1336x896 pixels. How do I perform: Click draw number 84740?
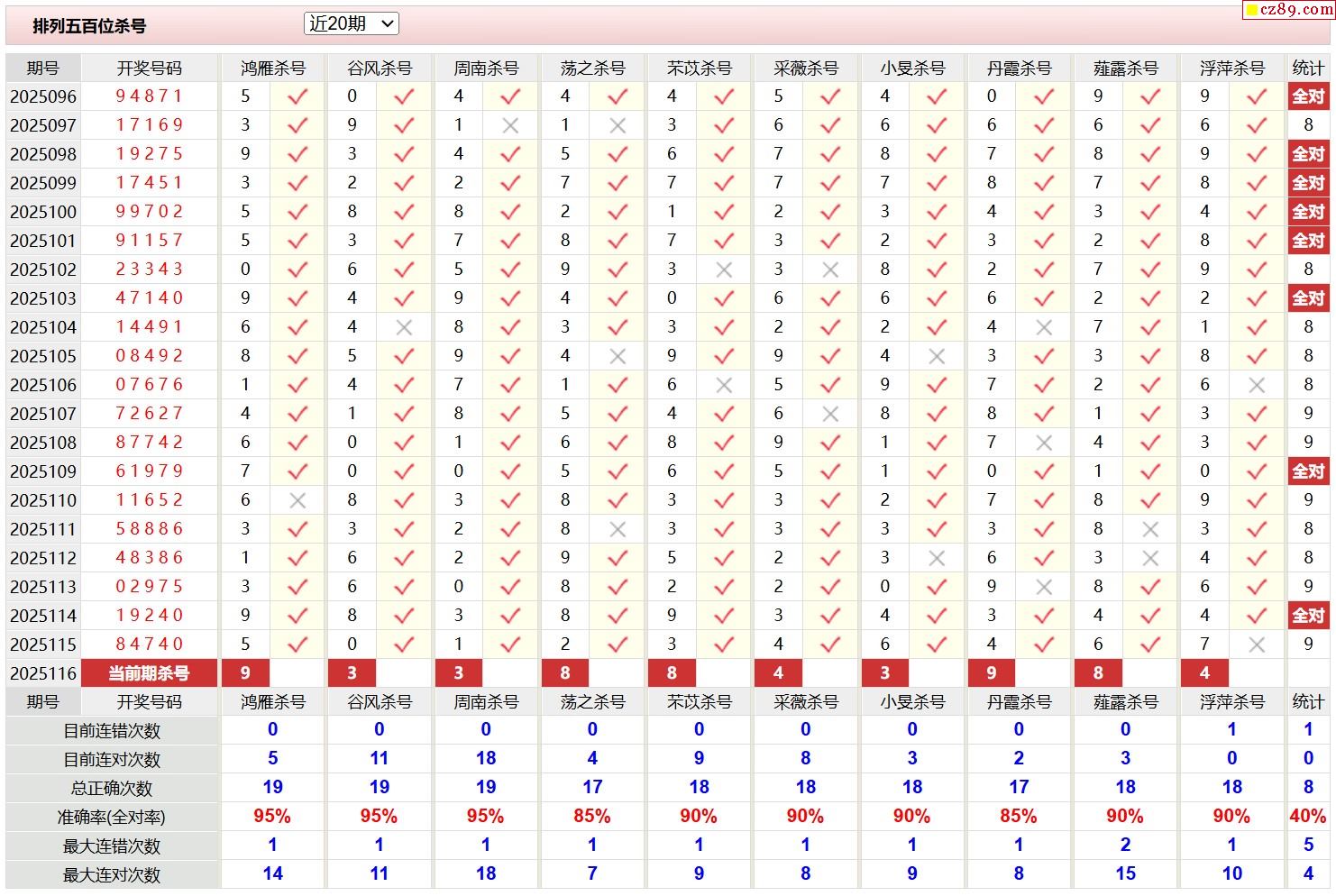(149, 645)
